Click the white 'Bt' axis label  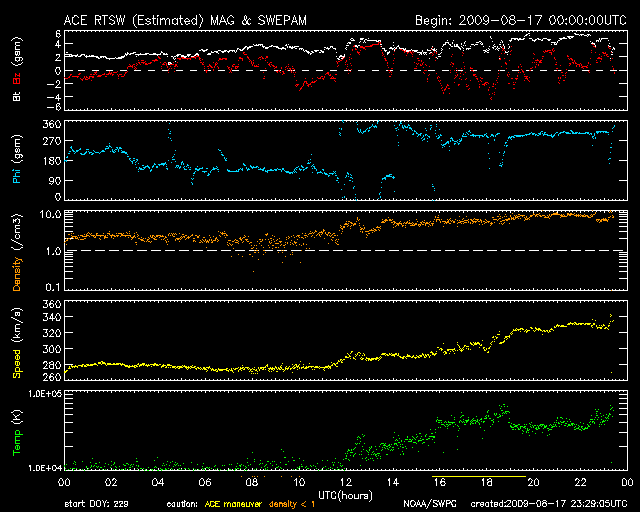17,96
